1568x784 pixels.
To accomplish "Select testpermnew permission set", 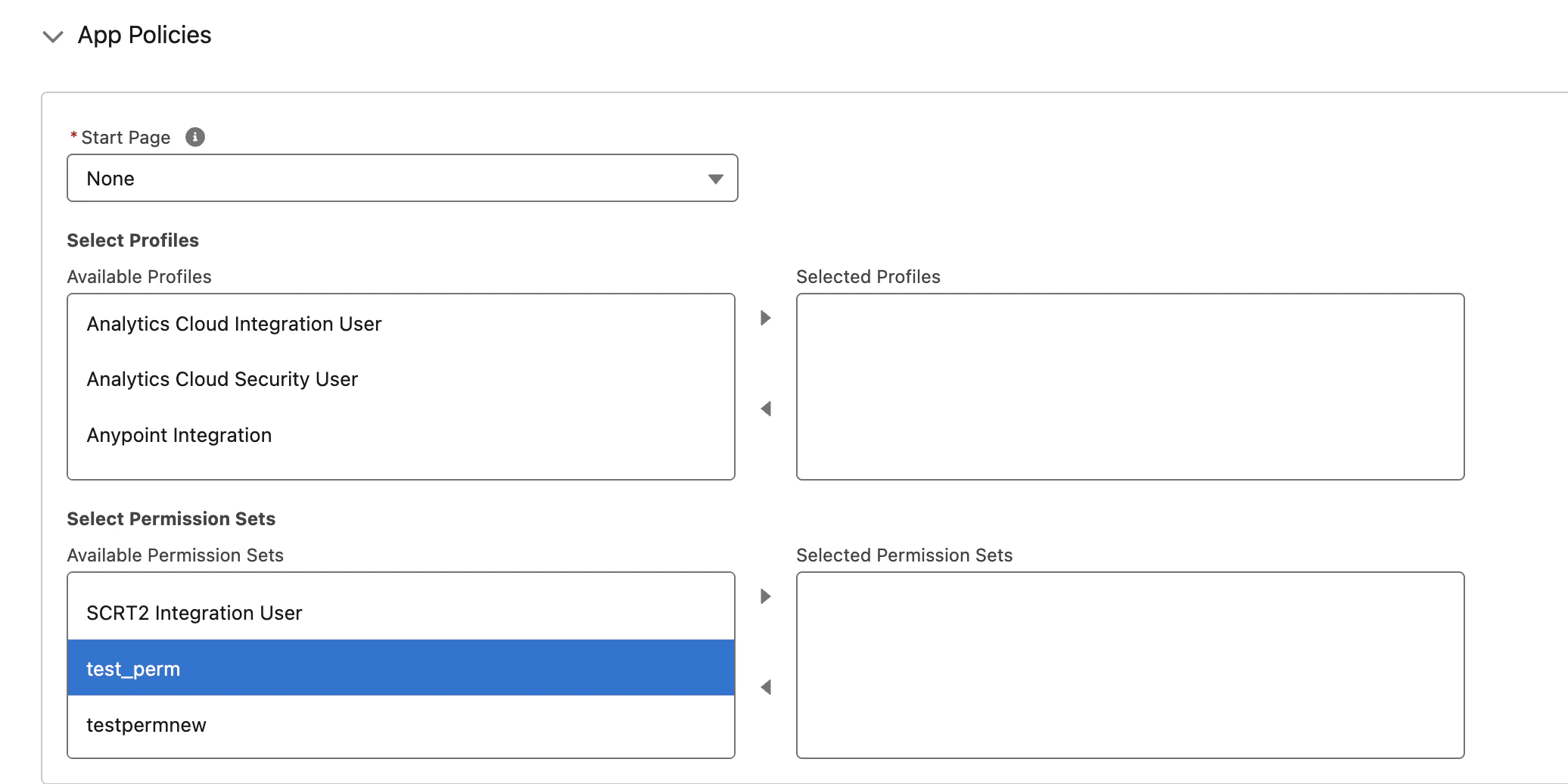I will click(146, 725).
